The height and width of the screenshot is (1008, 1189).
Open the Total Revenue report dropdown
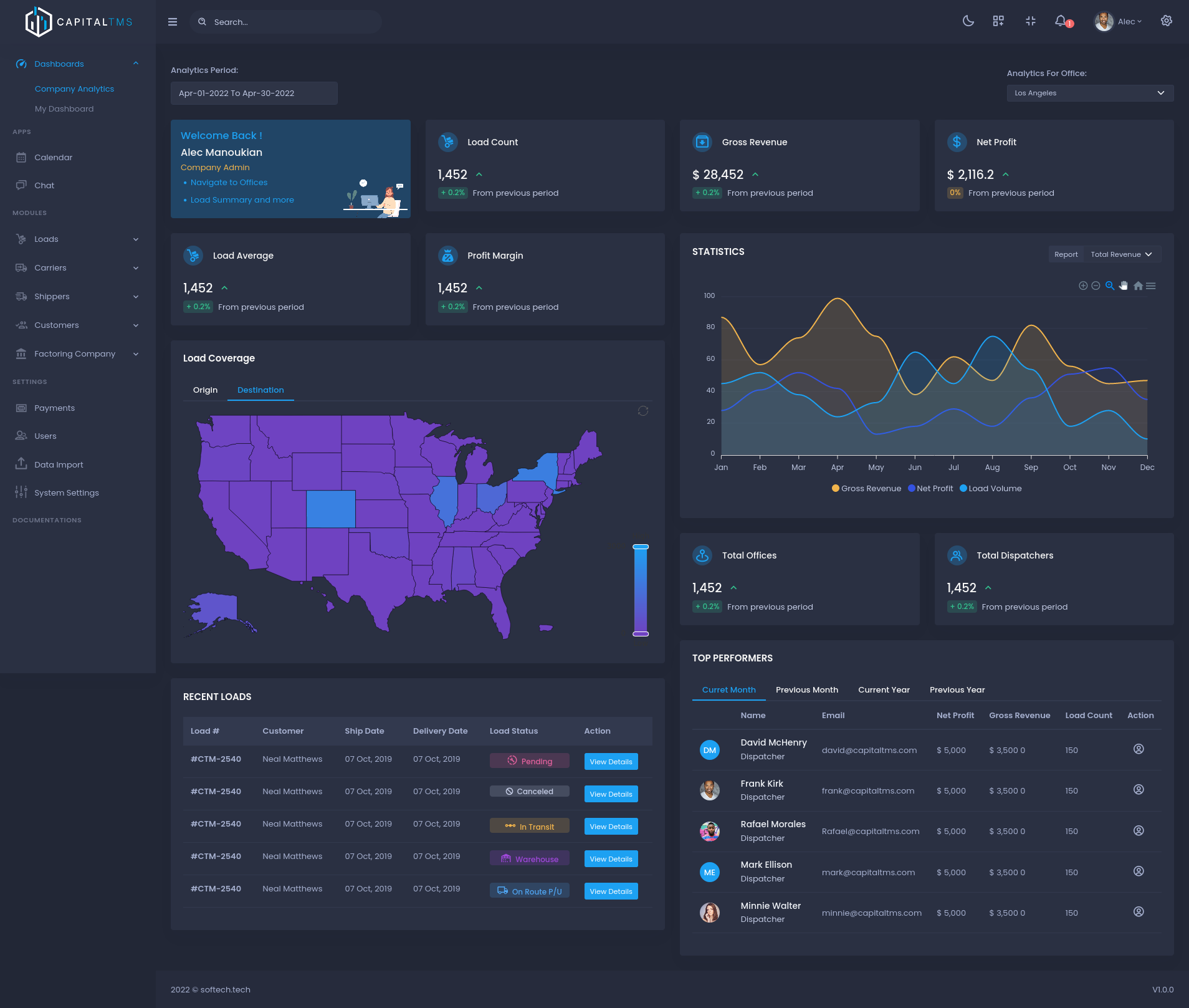1121,254
